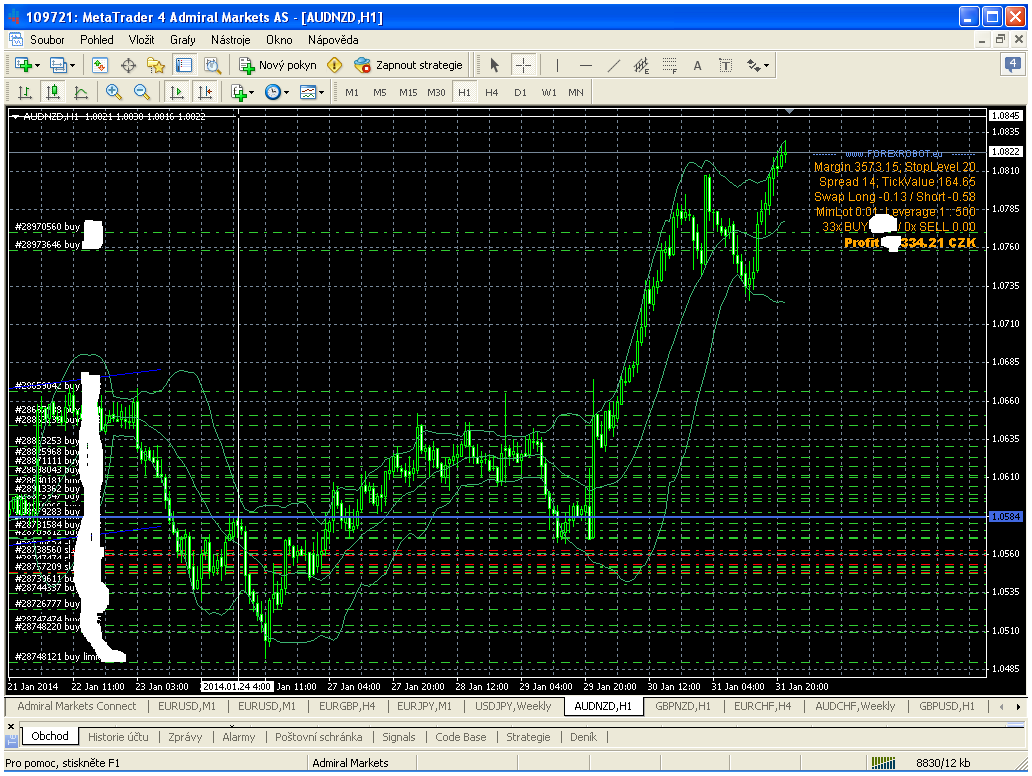Select the text tool marked A

[698, 65]
